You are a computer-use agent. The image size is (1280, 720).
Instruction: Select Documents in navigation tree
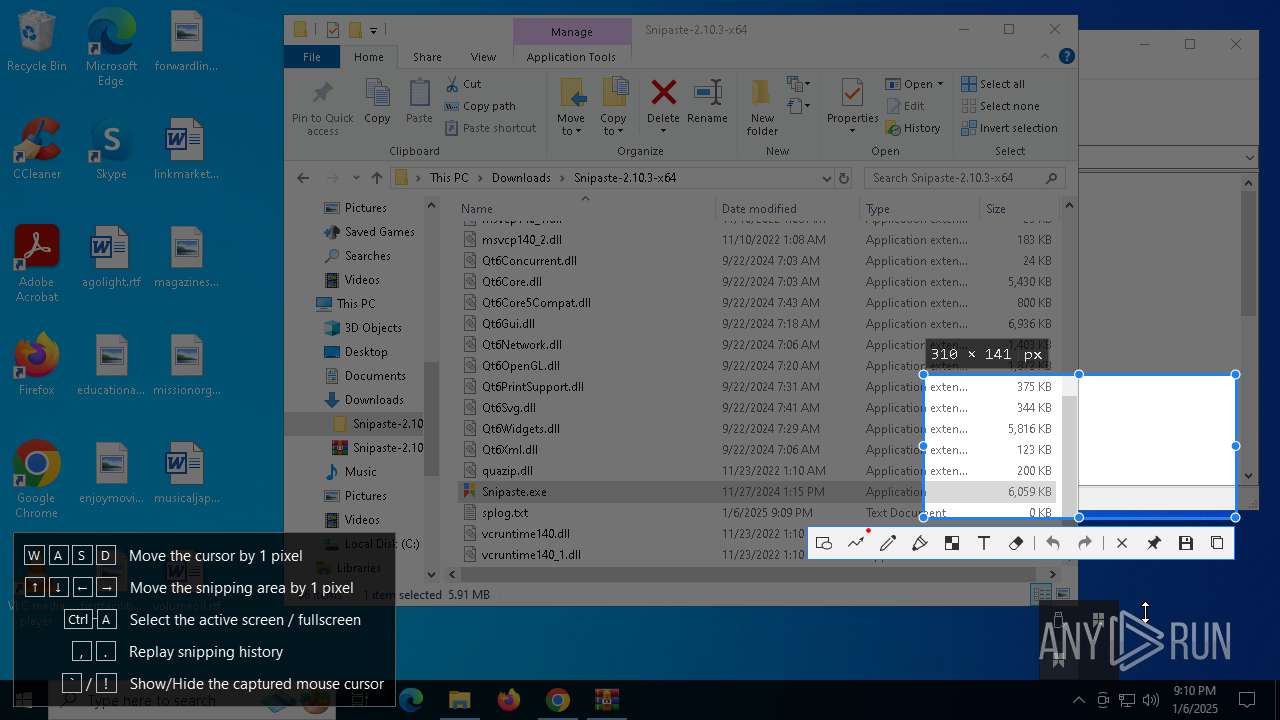[x=375, y=376]
